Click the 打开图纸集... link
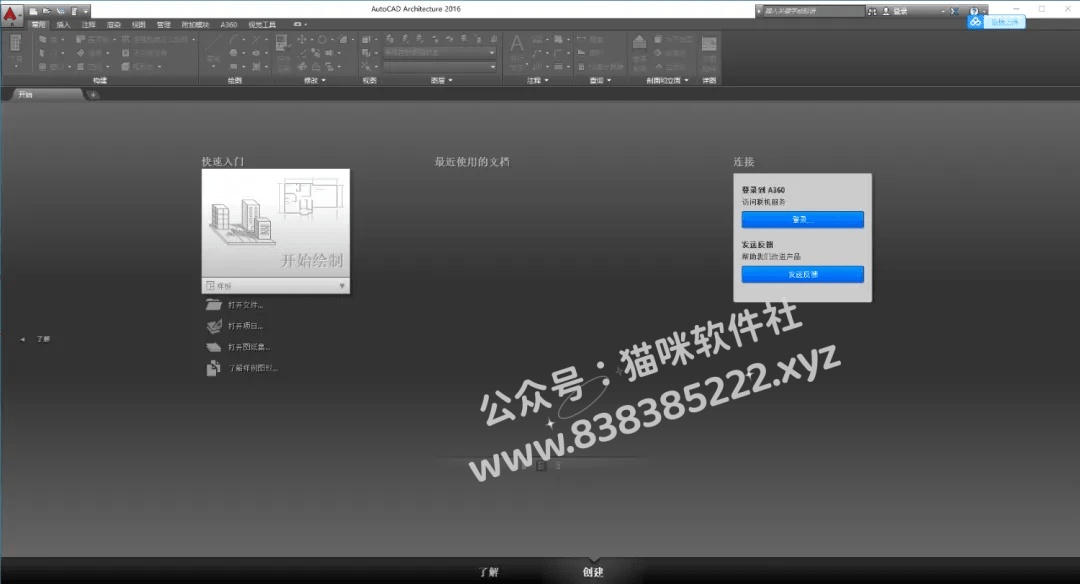Image resolution: width=1080 pixels, height=584 pixels. tap(249, 347)
